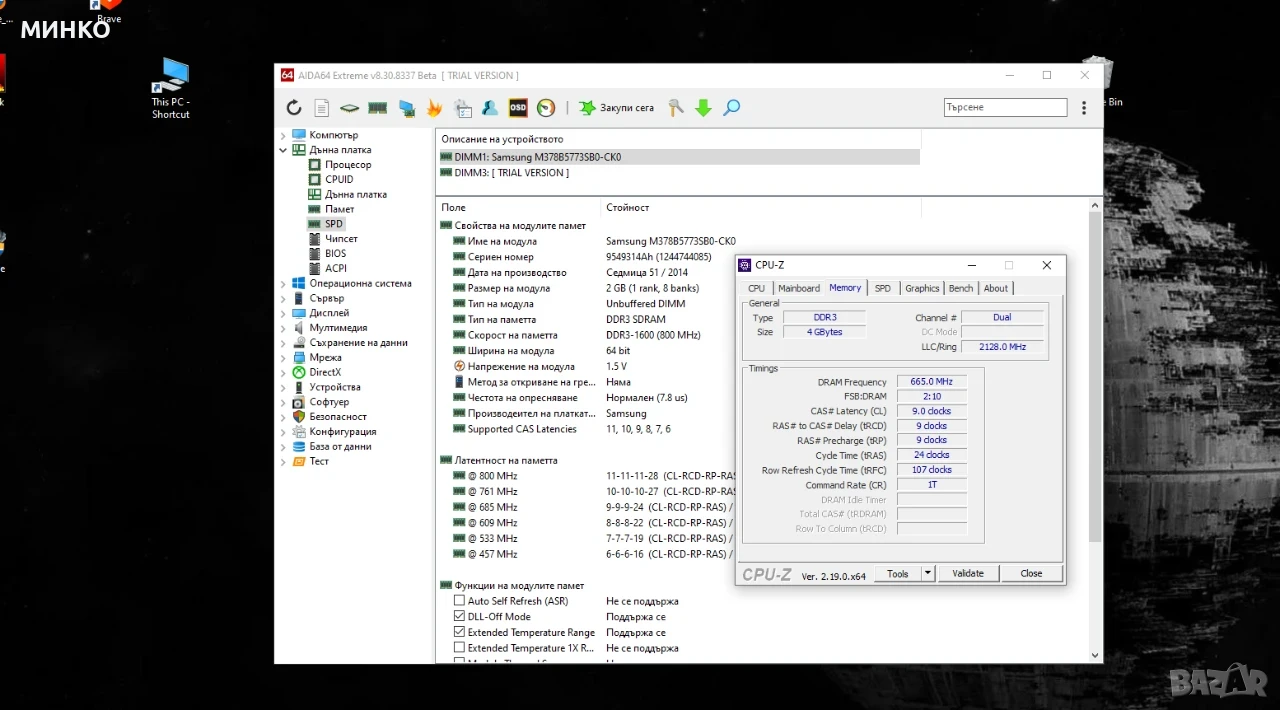Open the Report page icon in AIDA64 toolbar

322,108
